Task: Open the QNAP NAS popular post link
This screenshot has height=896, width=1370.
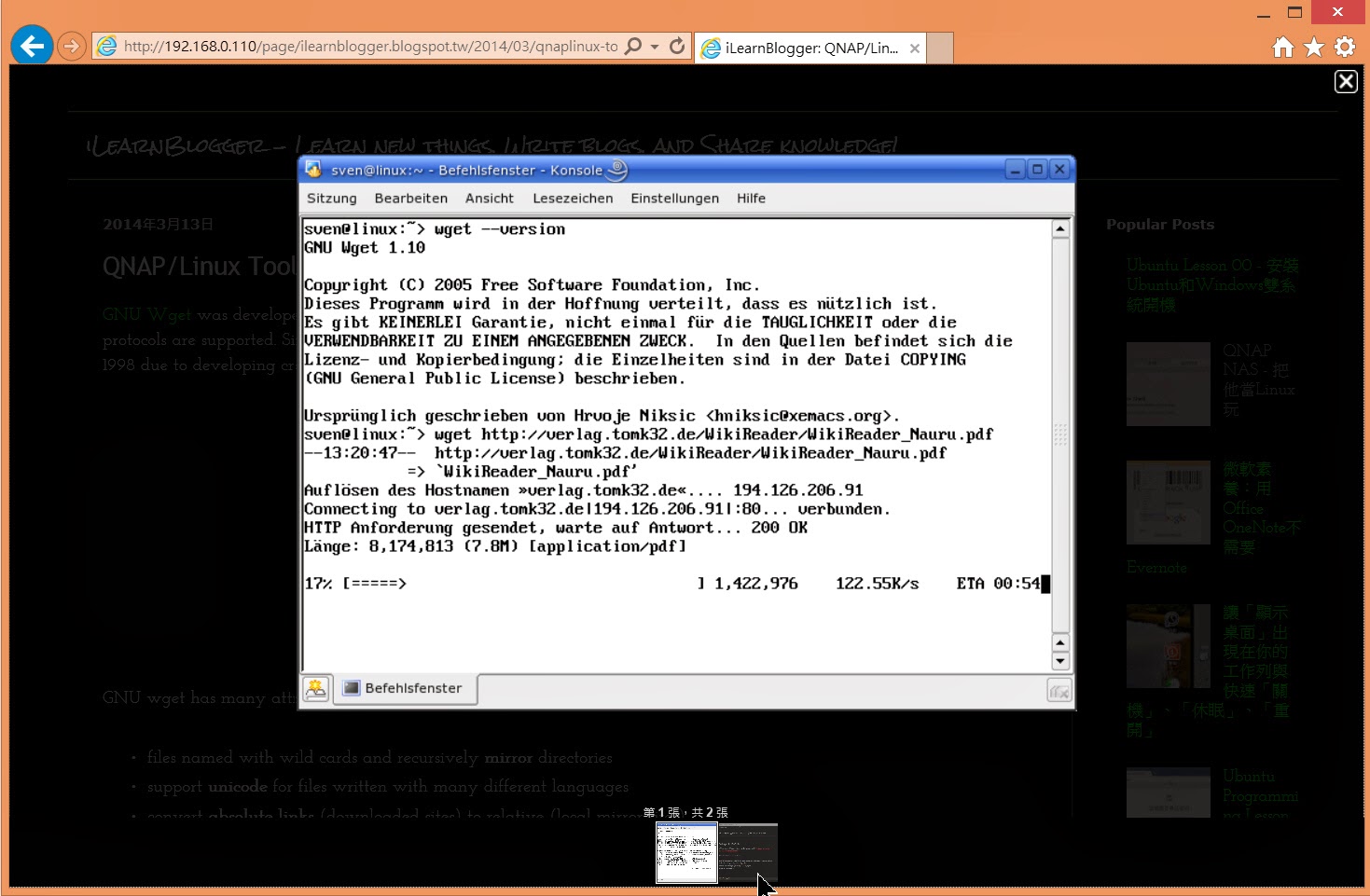Action: tap(1259, 379)
